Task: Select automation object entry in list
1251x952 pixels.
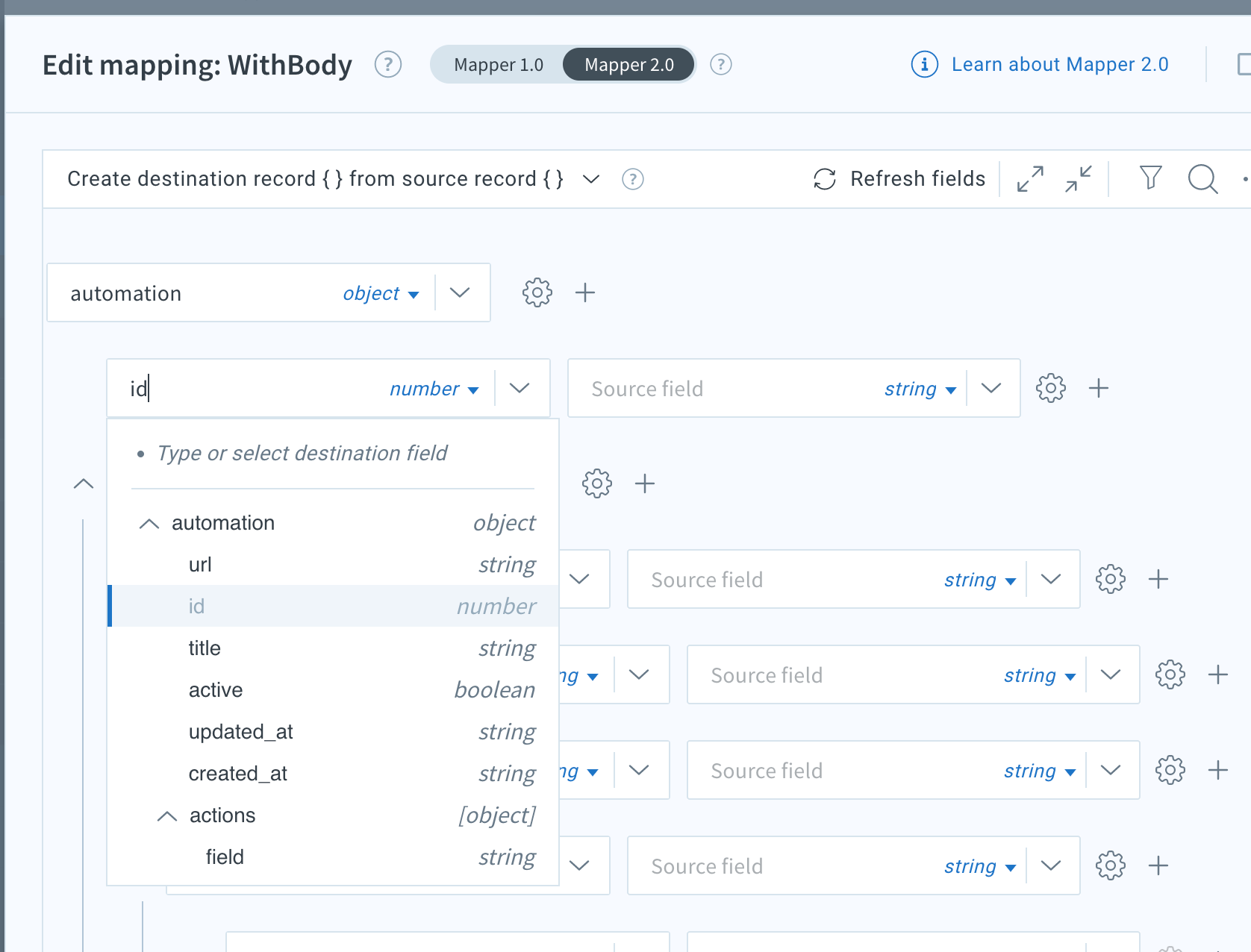Action: click(334, 523)
